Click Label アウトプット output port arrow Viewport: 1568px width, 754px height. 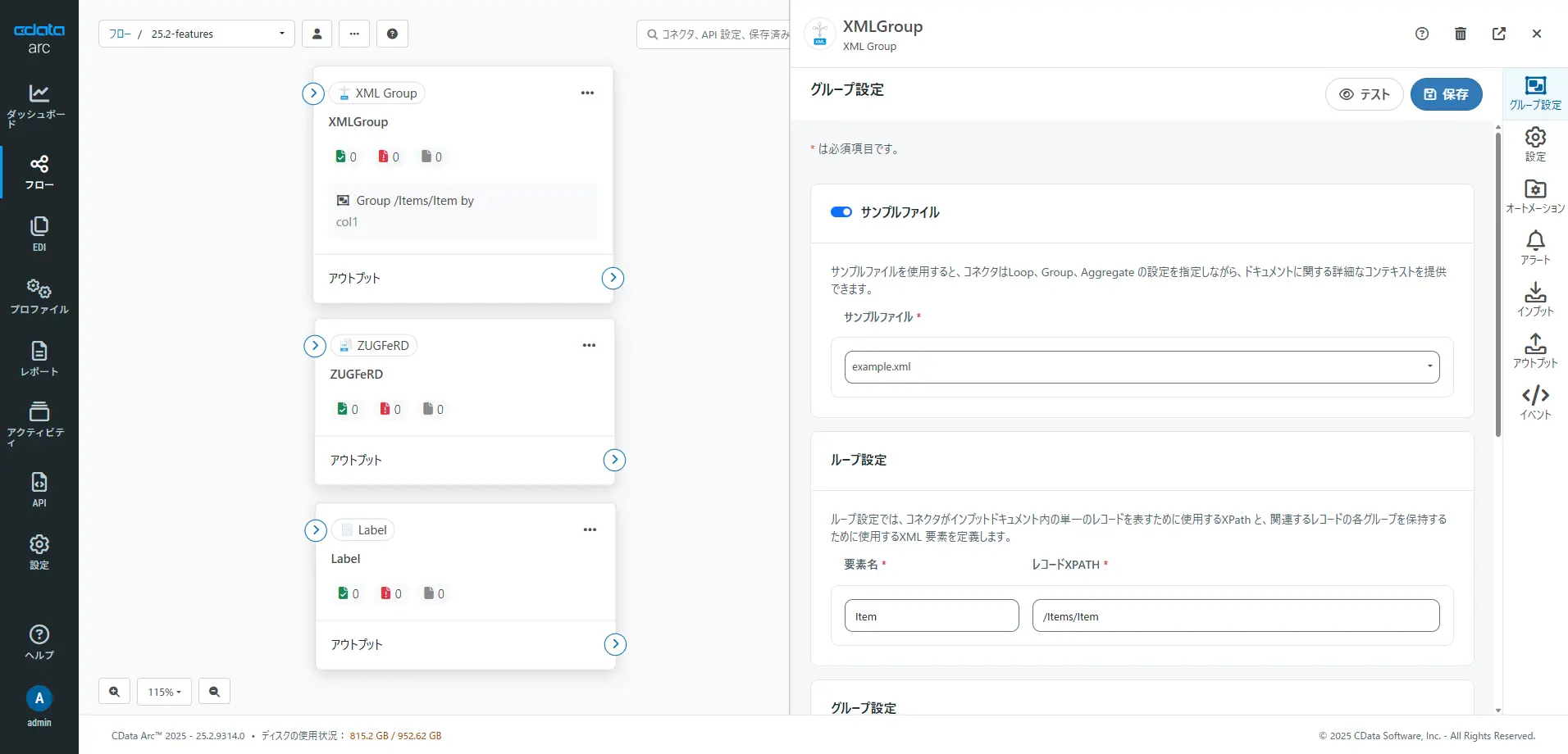[x=615, y=645]
